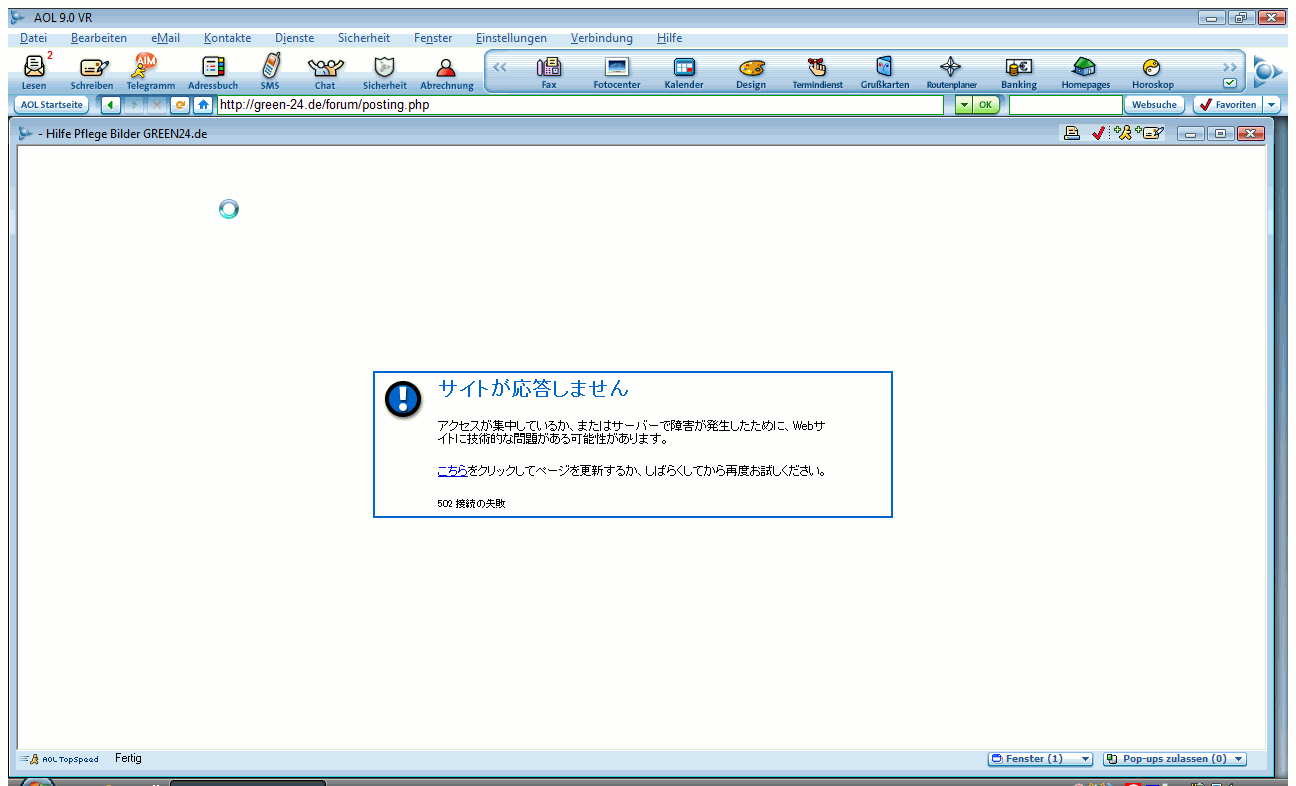Click the browser home button icon

coord(203,105)
